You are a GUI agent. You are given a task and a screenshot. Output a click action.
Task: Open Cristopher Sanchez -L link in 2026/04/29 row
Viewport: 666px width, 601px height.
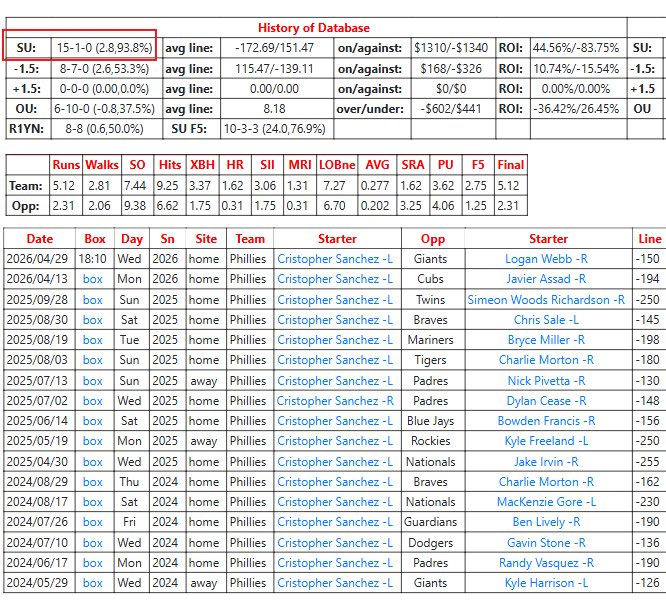(335, 259)
